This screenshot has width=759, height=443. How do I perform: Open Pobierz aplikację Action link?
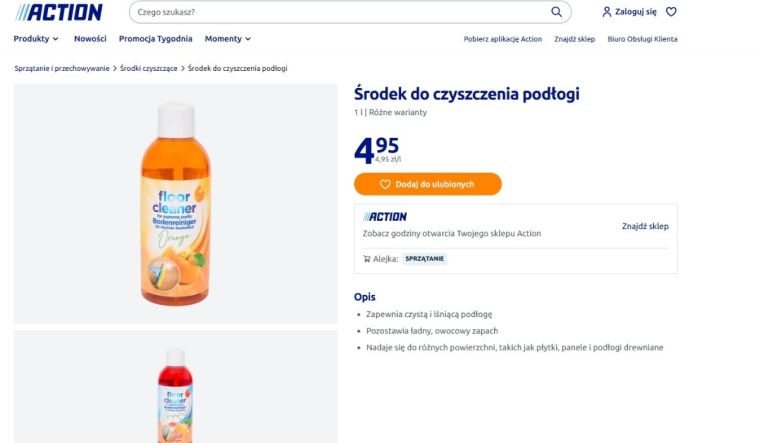pos(503,39)
